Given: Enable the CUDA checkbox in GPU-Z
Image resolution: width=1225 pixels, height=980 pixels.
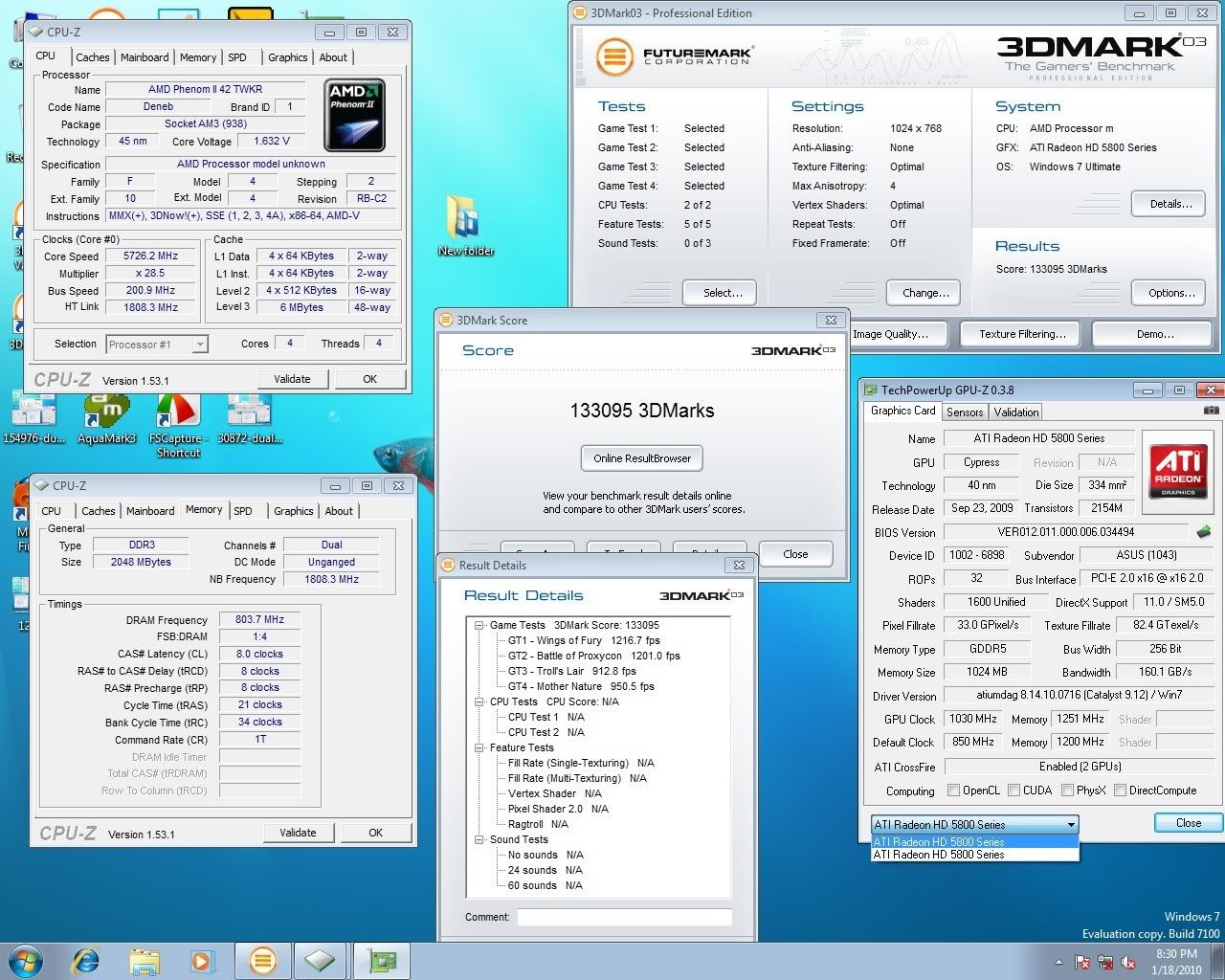Looking at the screenshot, I should pos(1013,791).
